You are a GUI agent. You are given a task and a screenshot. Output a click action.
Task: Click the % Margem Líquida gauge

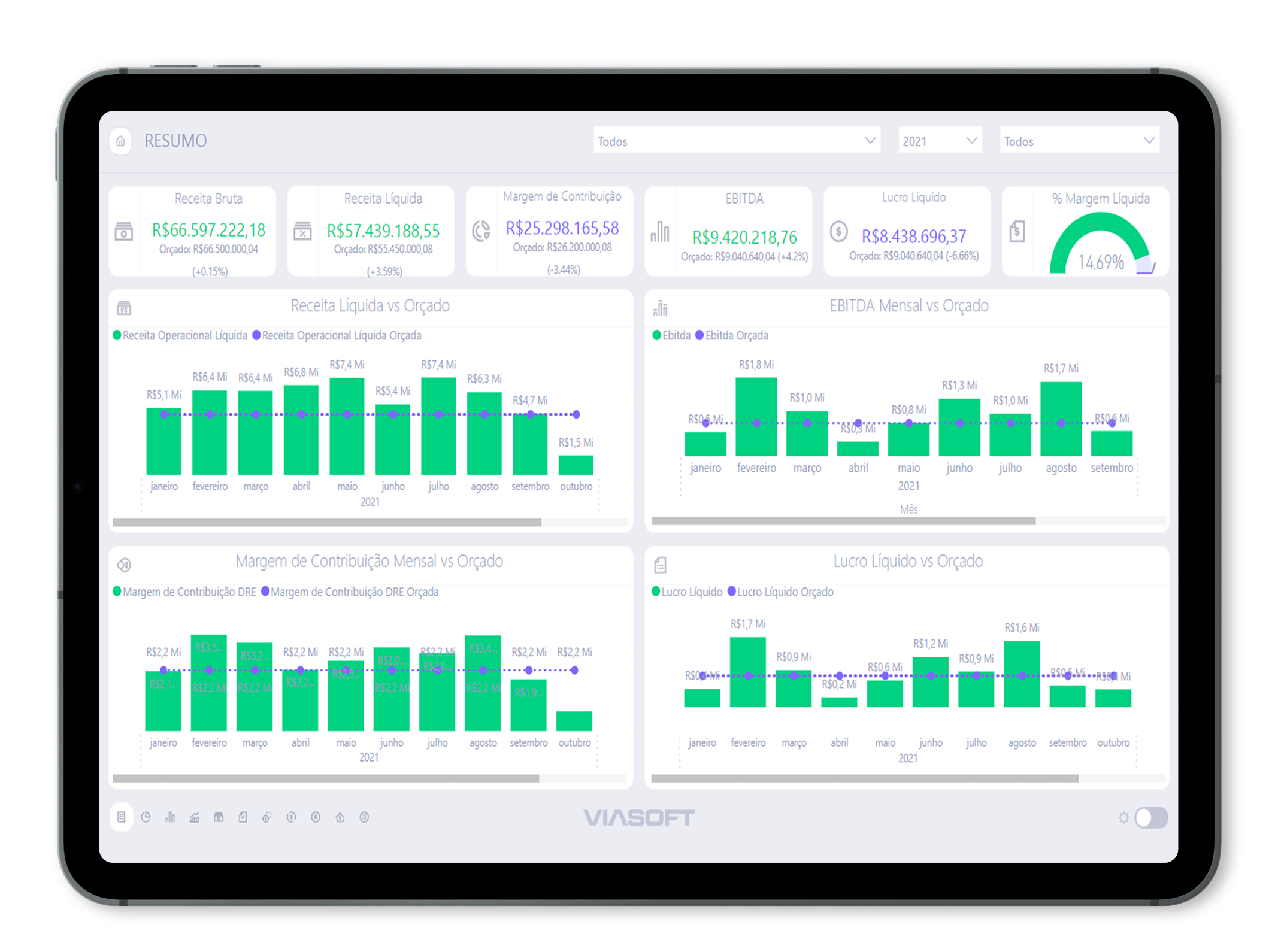click(1100, 245)
